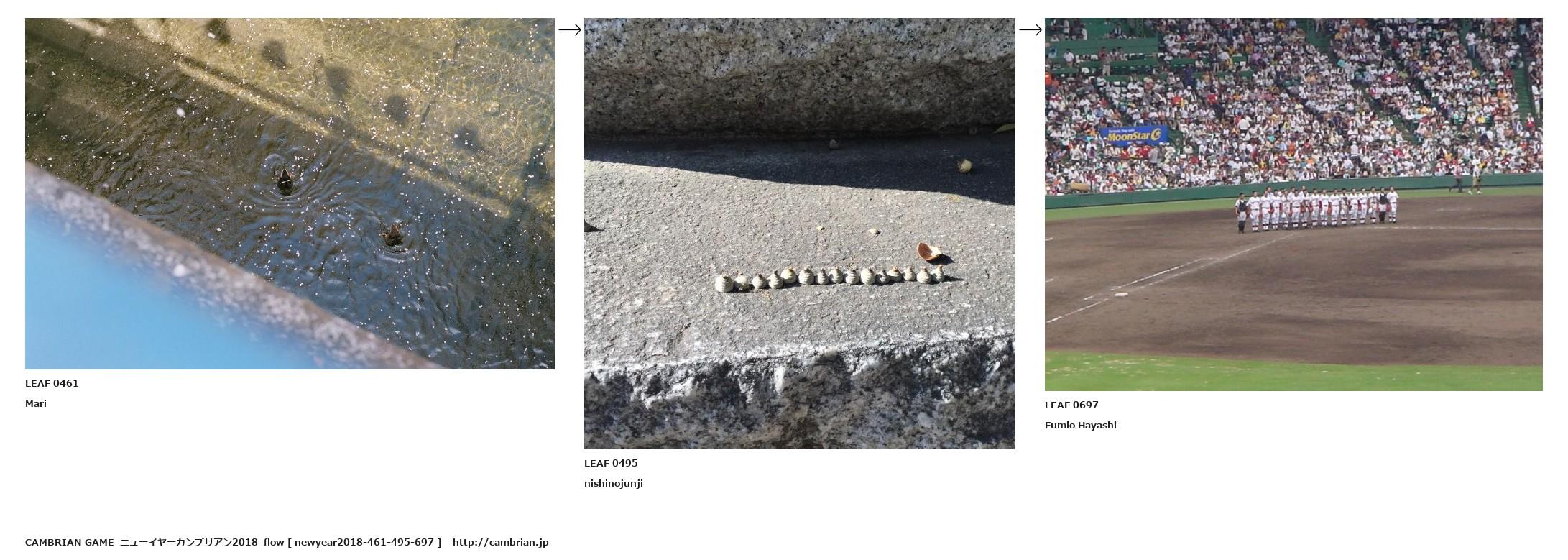Select the author name Fumio Hayashi
1568x560 pixels.
1081,425
